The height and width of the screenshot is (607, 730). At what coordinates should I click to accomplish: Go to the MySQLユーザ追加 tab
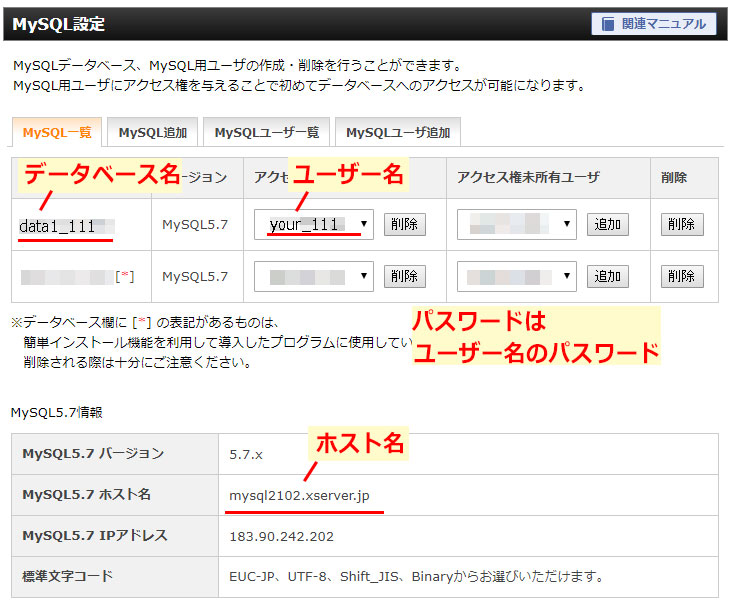coord(398,132)
